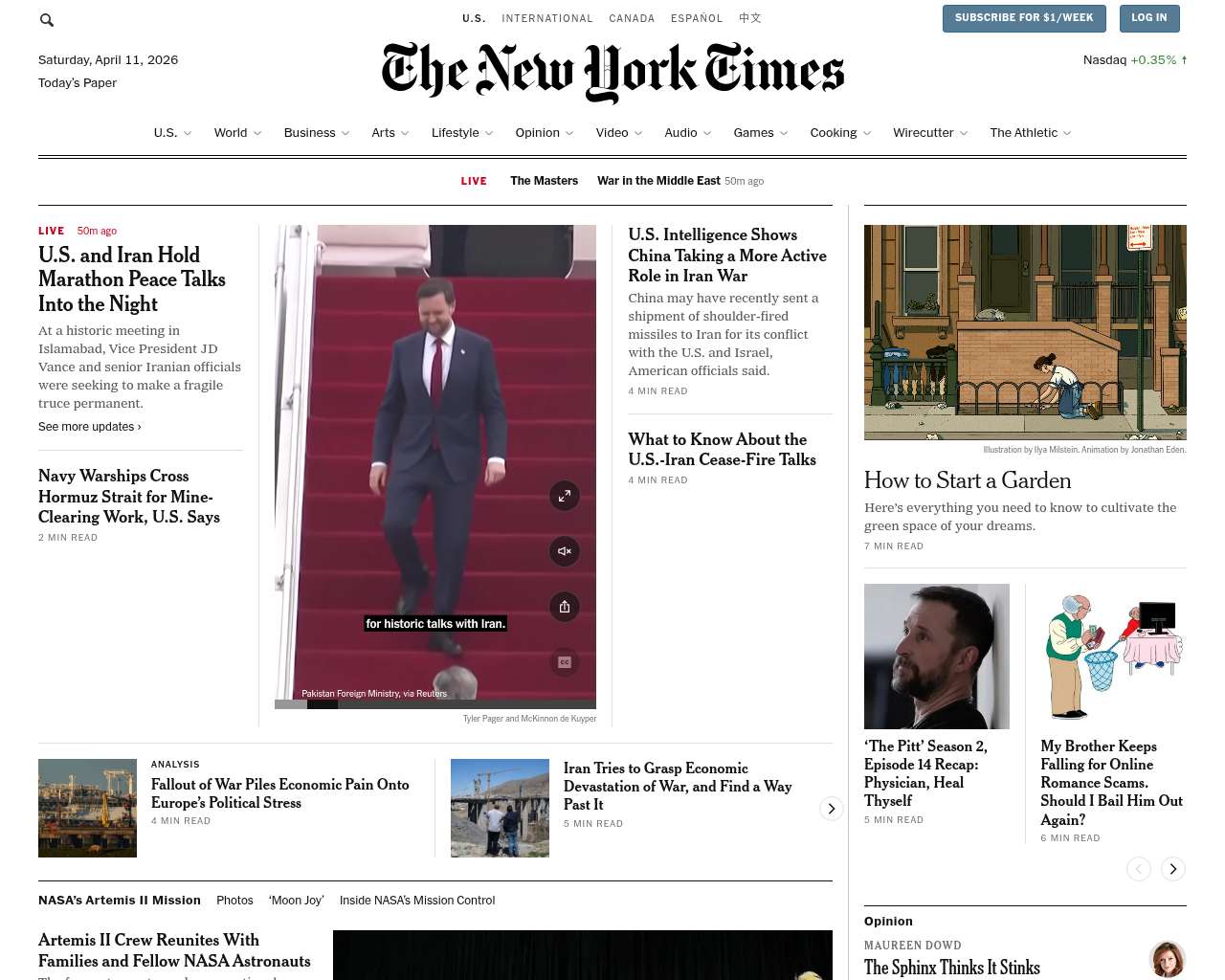Screen dimensions: 1225x980
Task: Open the online romance scams illustration
Action: pyautogui.click(x=1114, y=657)
